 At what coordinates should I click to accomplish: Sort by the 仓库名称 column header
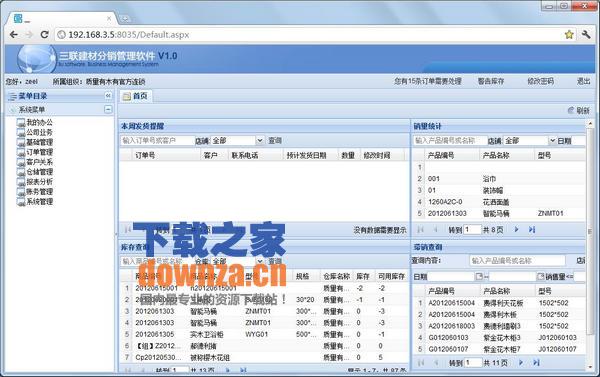click(x=336, y=276)
